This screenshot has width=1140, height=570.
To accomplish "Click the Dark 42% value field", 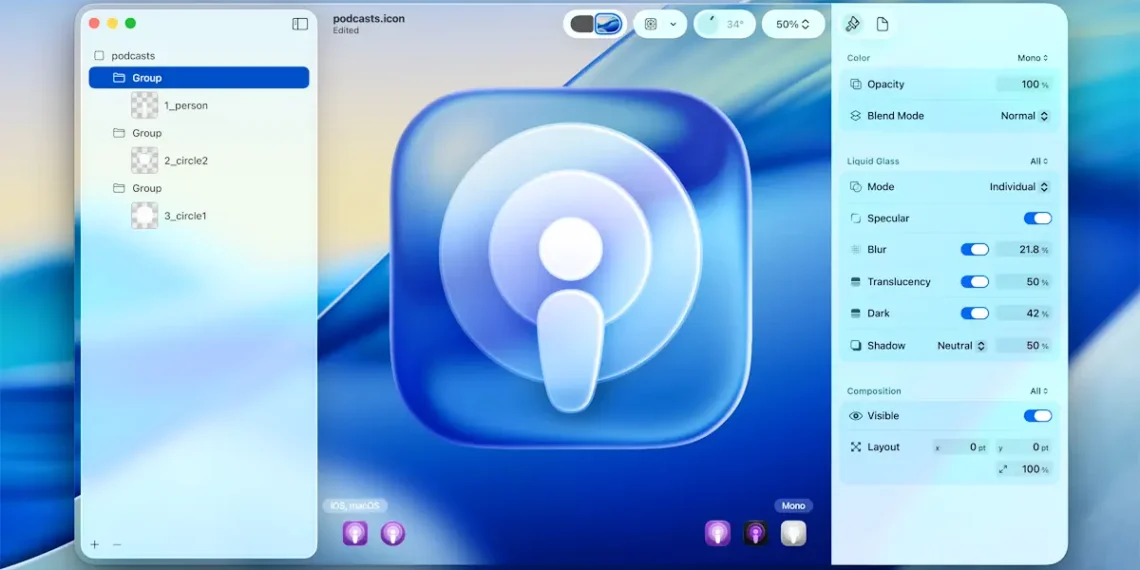I will [x=1024, y=313].
